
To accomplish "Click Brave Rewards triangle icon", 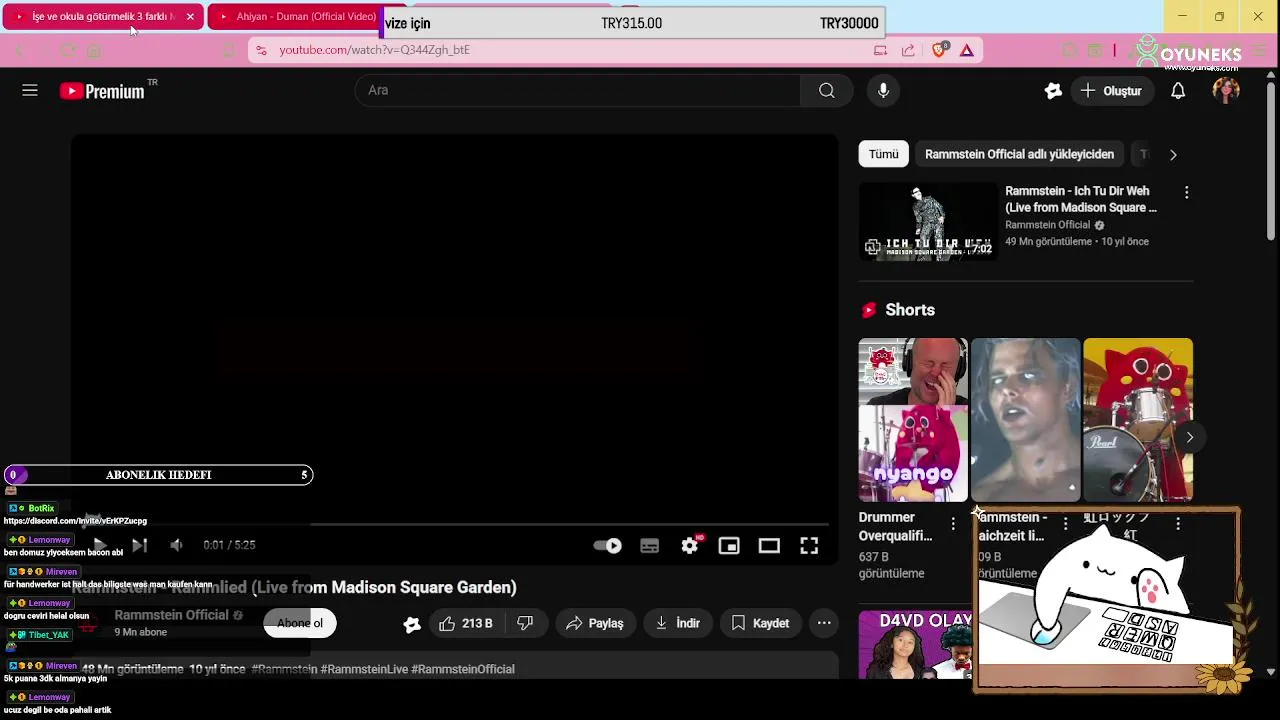I will [x=967, y=50].
